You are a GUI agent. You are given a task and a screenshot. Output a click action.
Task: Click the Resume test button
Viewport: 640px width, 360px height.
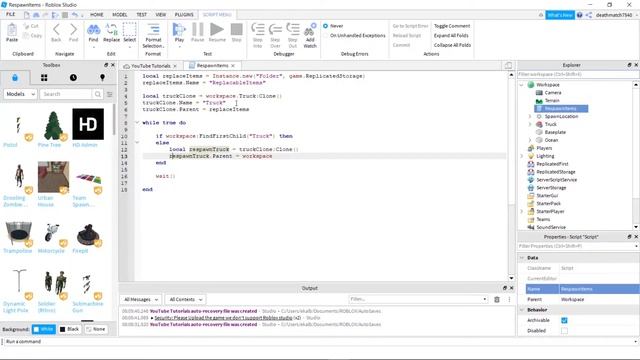point(217,29)
